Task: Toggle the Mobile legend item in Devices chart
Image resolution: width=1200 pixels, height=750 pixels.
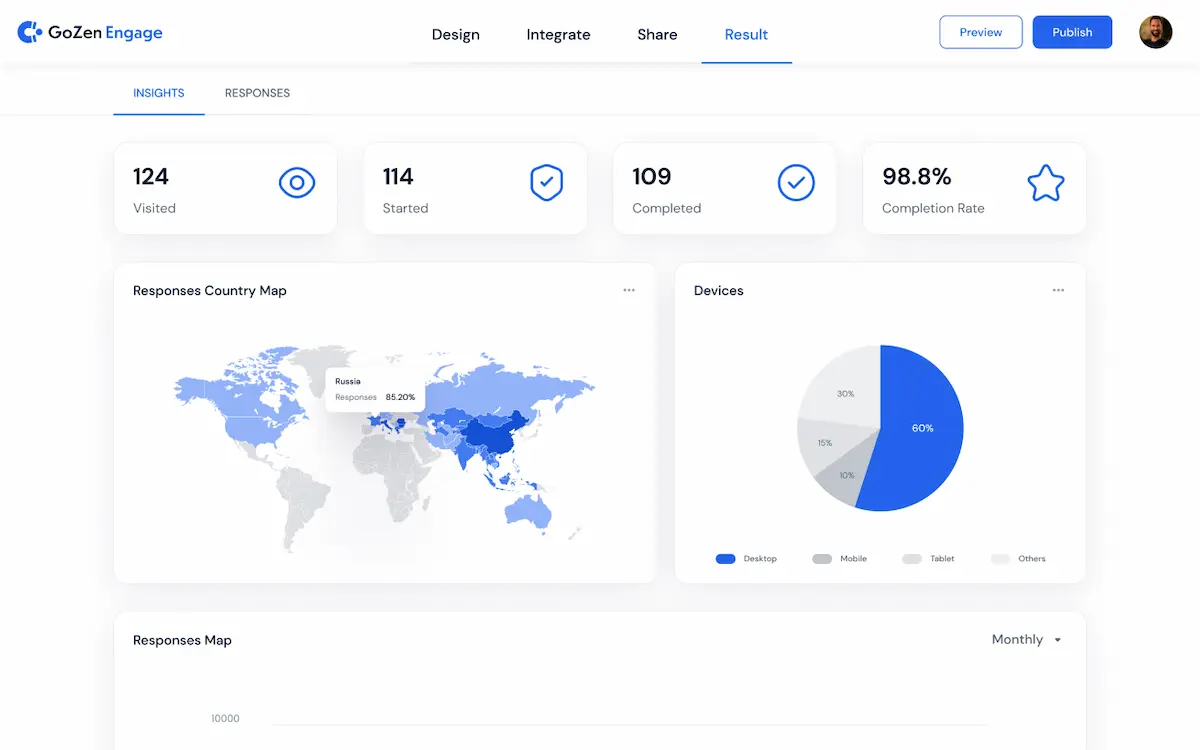Action: click(x=840, y=559)
